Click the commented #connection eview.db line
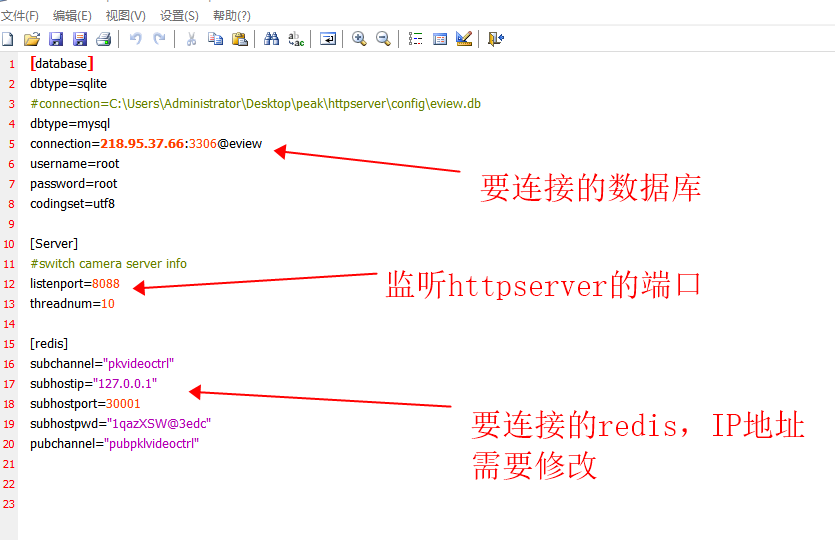 [x=256, y=104]
